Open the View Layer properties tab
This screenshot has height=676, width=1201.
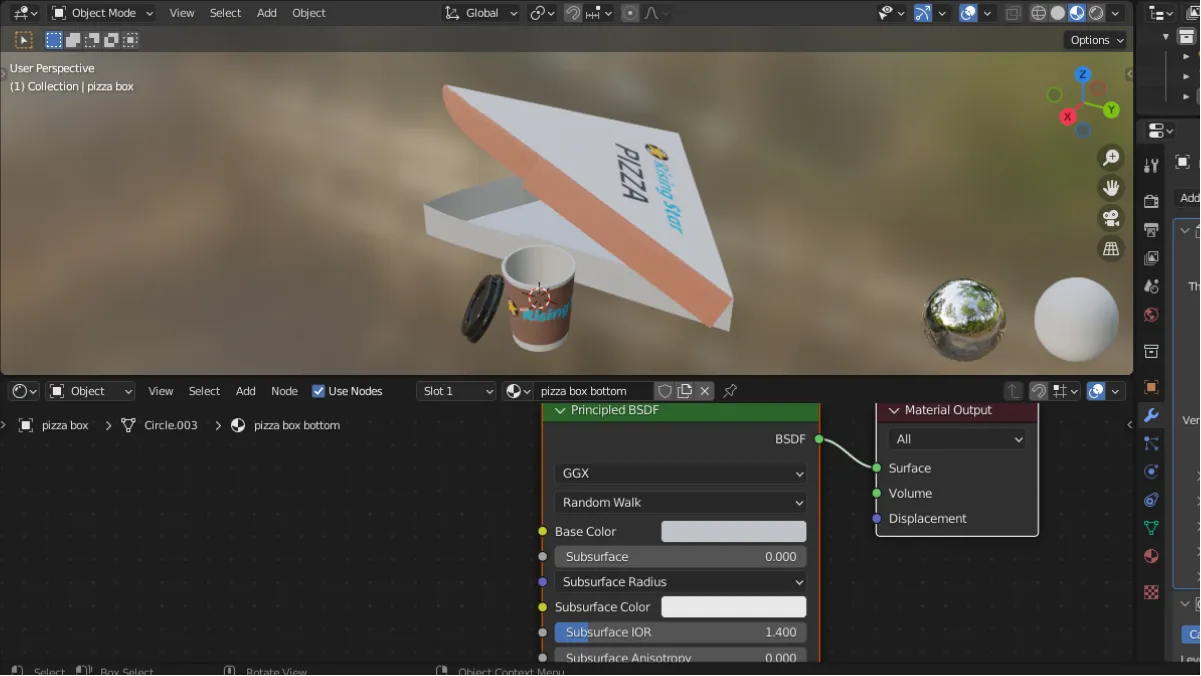(x=1151, y=258)
